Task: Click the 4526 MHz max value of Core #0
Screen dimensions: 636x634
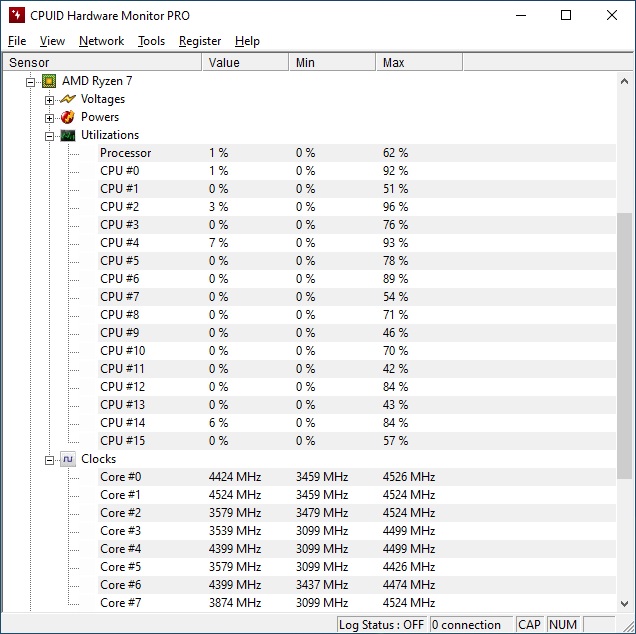Action: click(x=409, y=477)
